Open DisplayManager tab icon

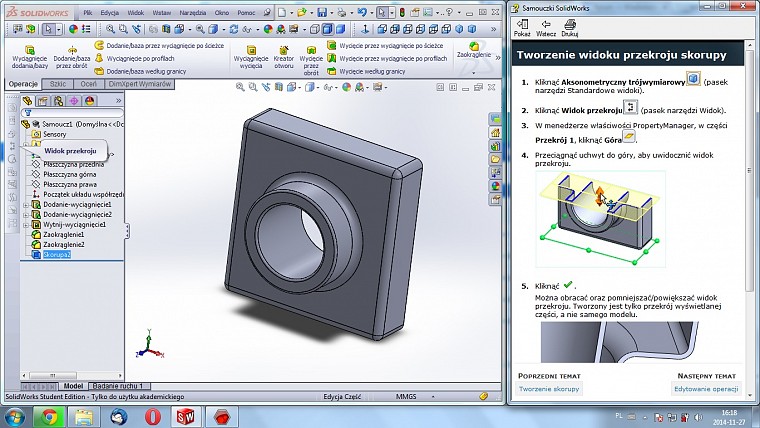pyautogui.click(x=90, y=101)
